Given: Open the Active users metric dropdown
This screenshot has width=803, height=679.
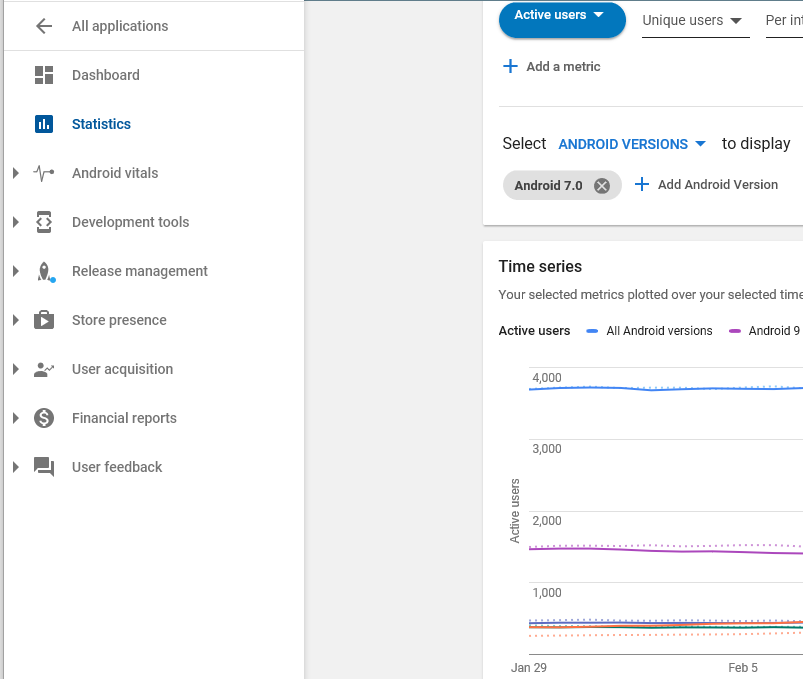Looking at the screenshot, I should tap(561, 17).
